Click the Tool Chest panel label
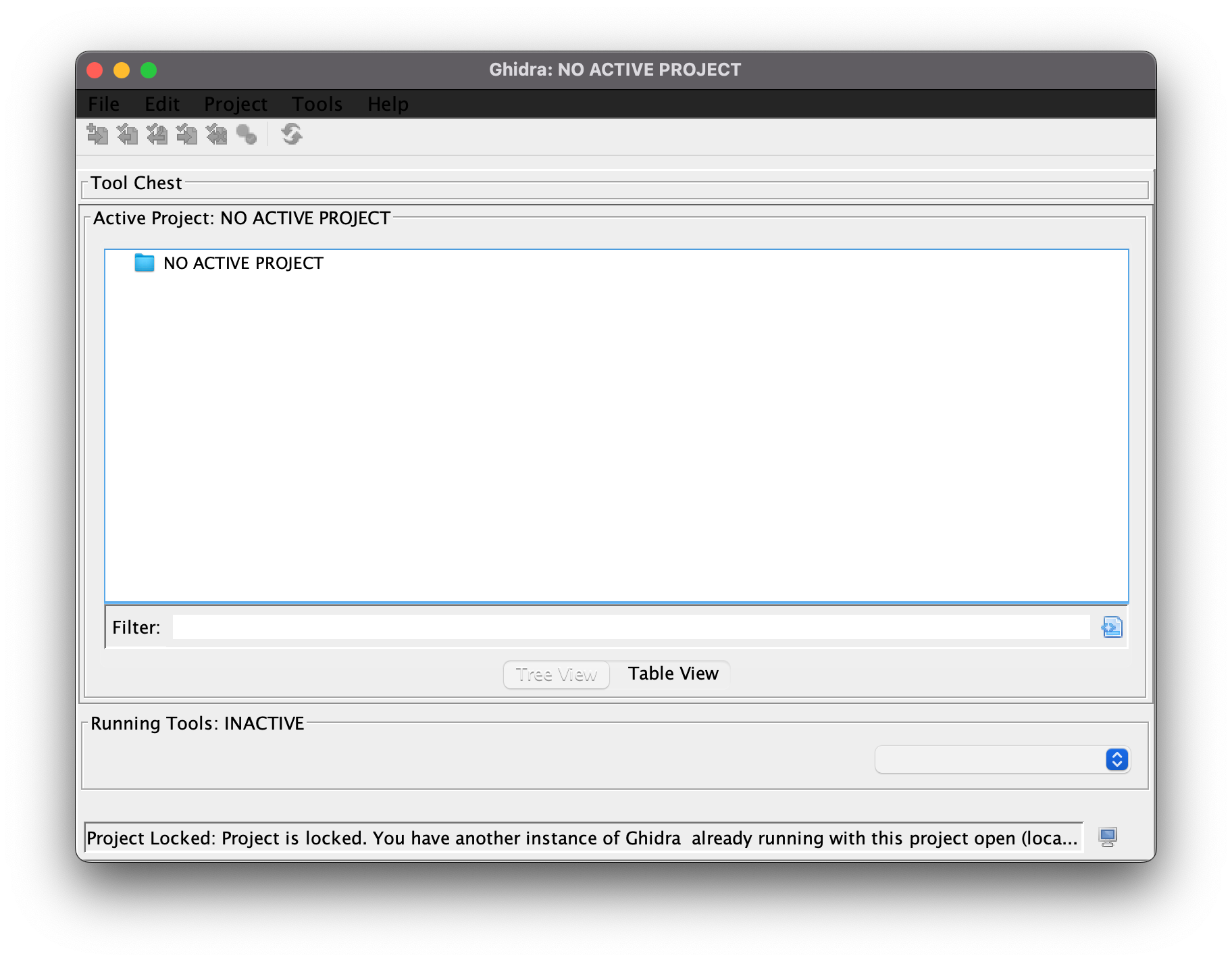The height and width of the screenshot is (962, 1232). (x=136, y=183)
